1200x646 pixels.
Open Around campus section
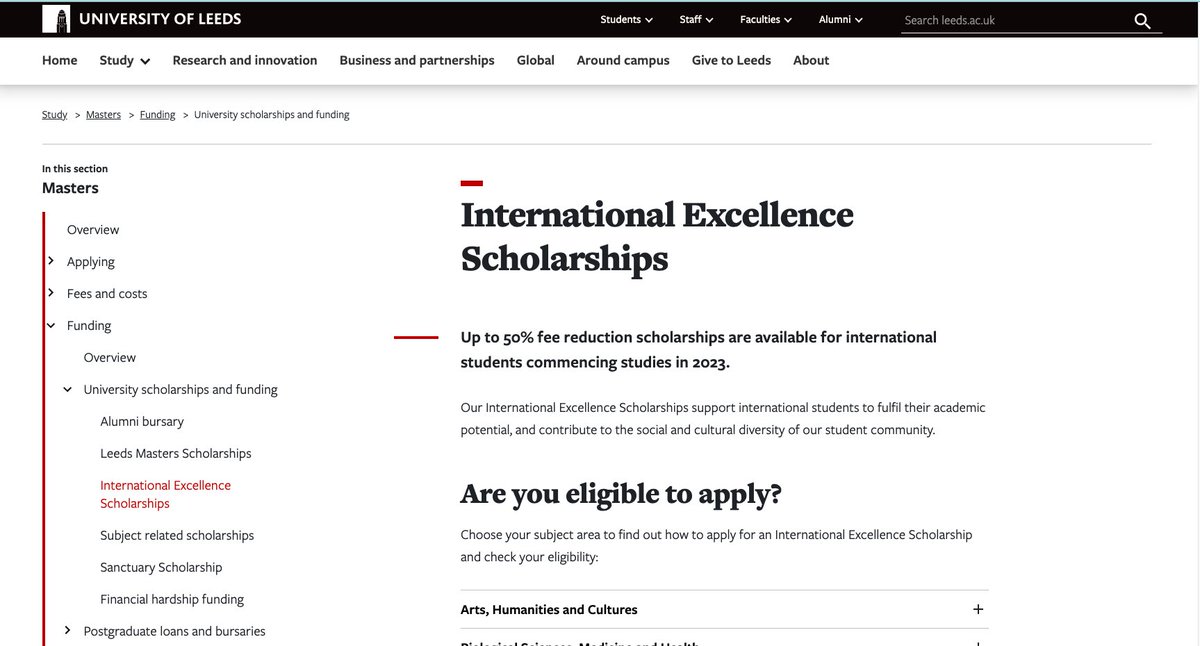623,60
